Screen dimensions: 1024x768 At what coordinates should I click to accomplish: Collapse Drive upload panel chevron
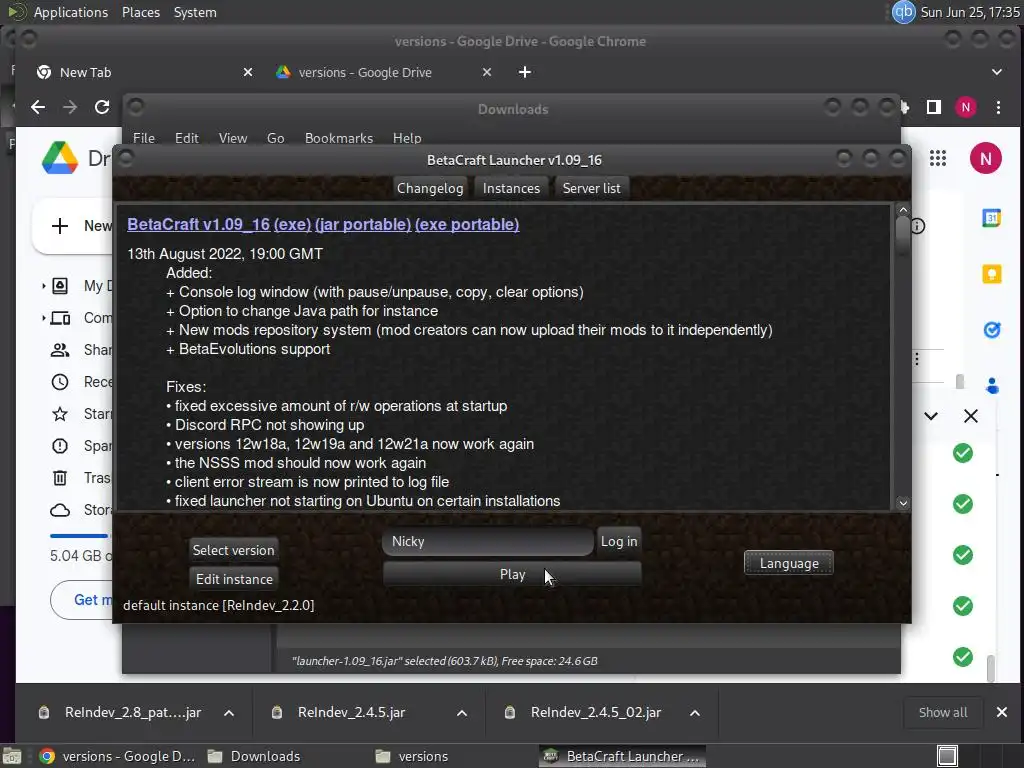[931, 416]
